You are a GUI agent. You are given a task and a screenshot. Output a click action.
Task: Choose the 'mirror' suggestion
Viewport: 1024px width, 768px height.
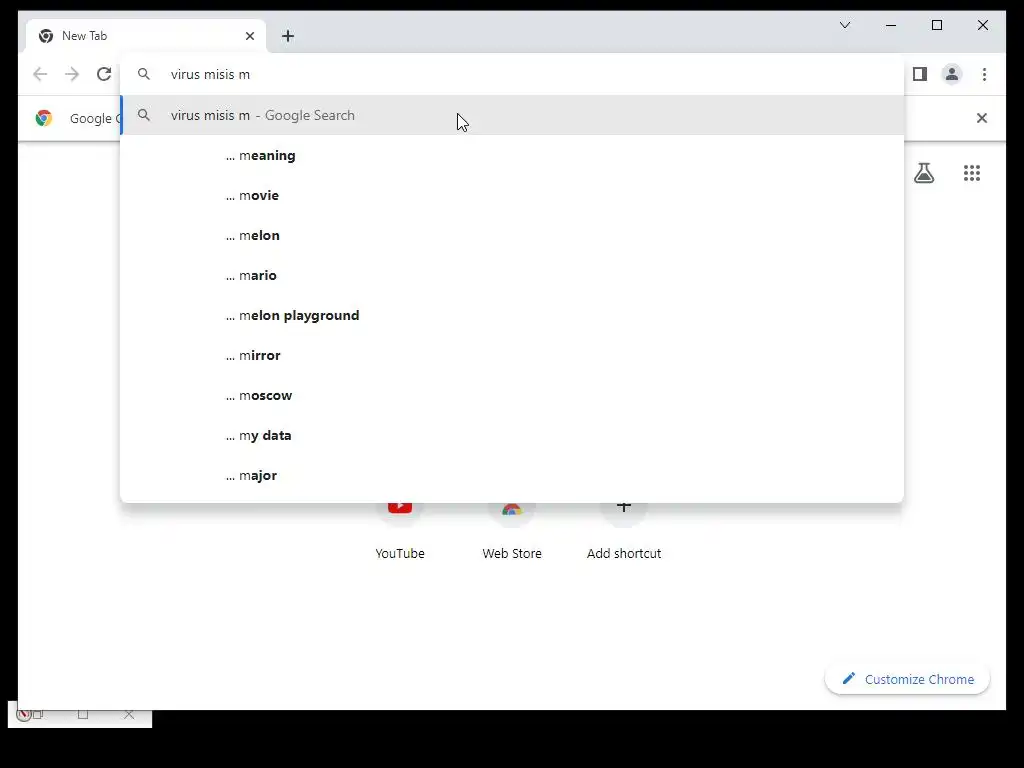point(513,355)
